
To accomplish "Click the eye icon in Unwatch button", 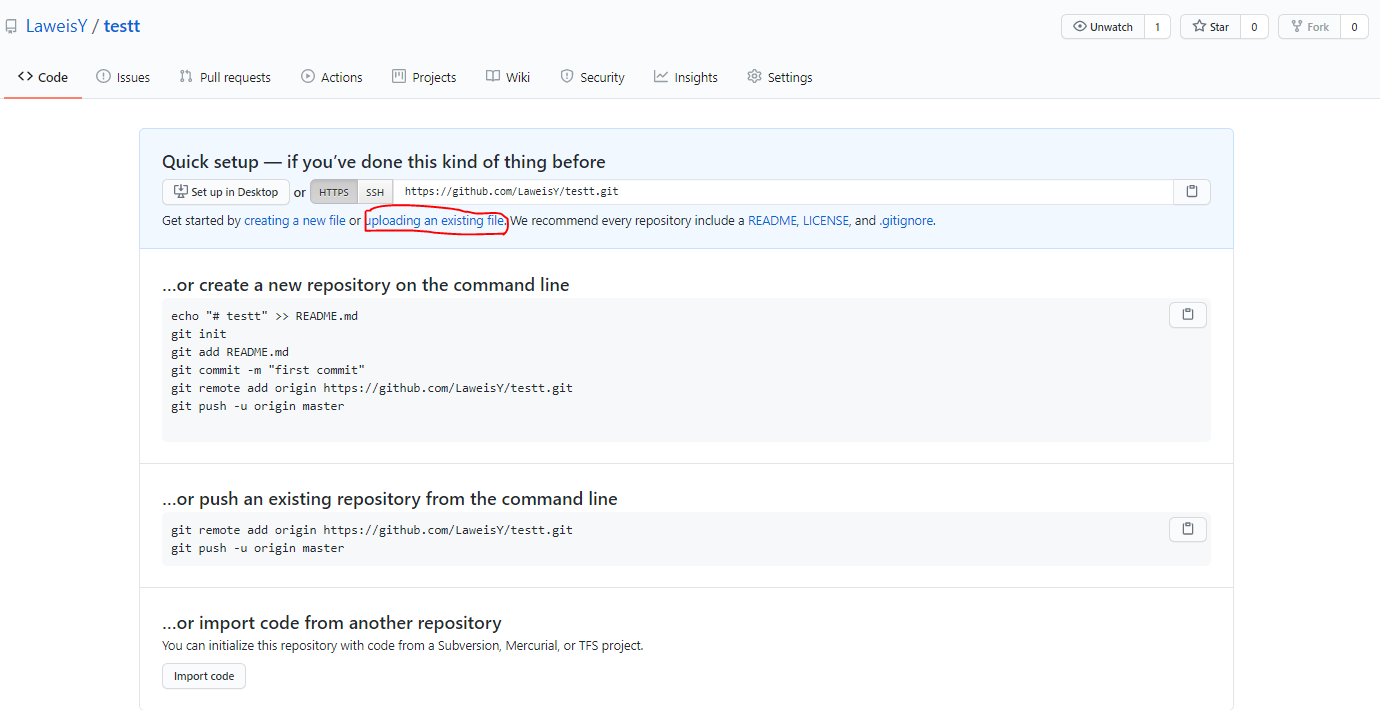I will (1079, 27).
